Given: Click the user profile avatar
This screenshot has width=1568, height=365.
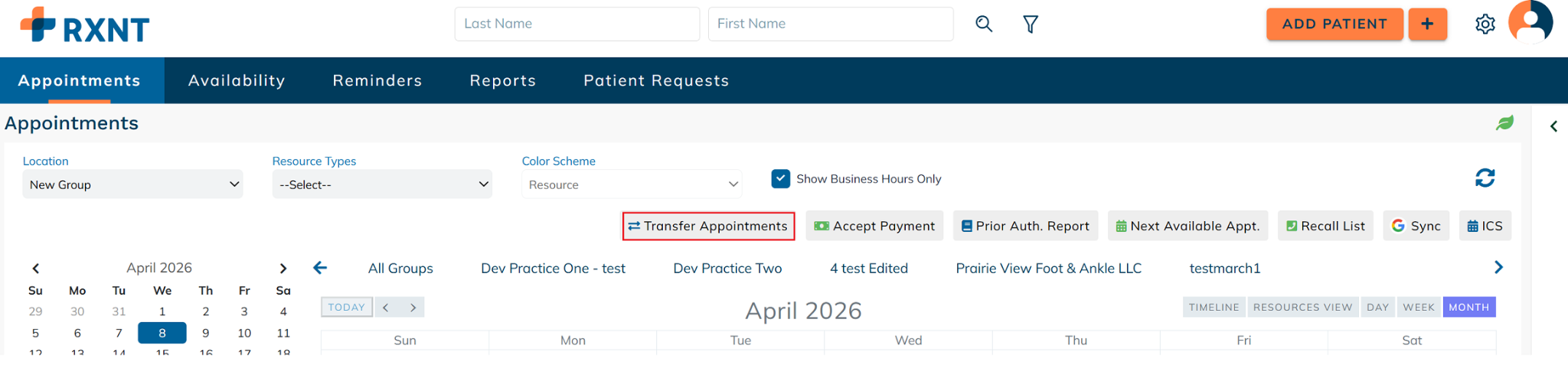Looking at the screenshot, I should [x=1530, y=22].
